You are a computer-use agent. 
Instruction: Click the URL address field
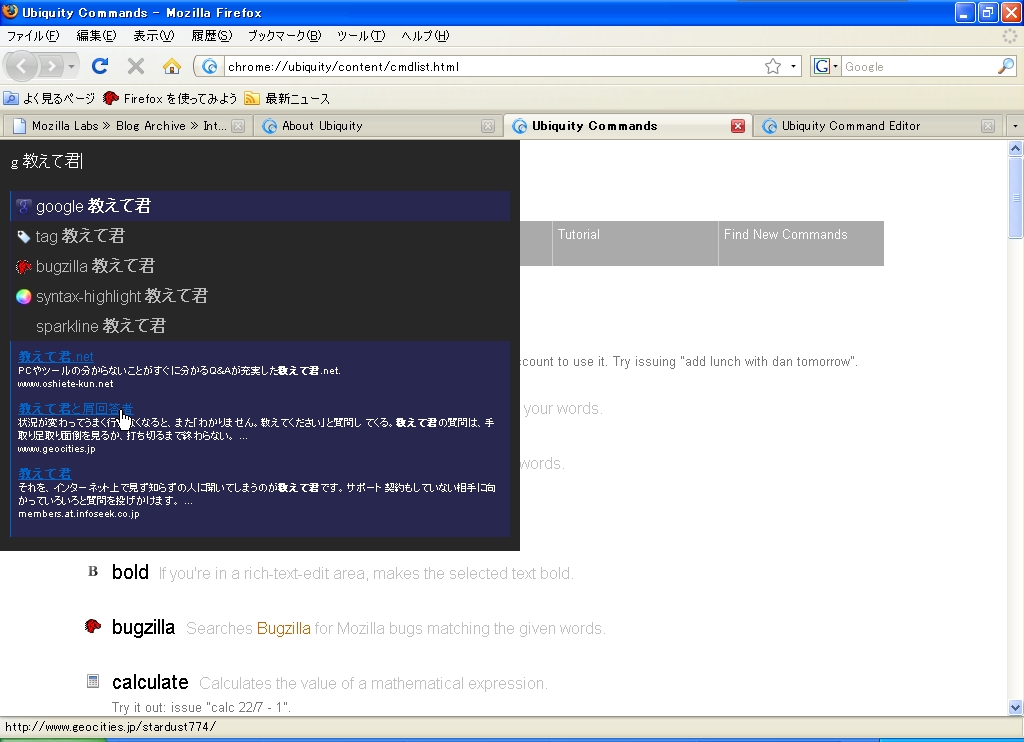click(493, 66)
